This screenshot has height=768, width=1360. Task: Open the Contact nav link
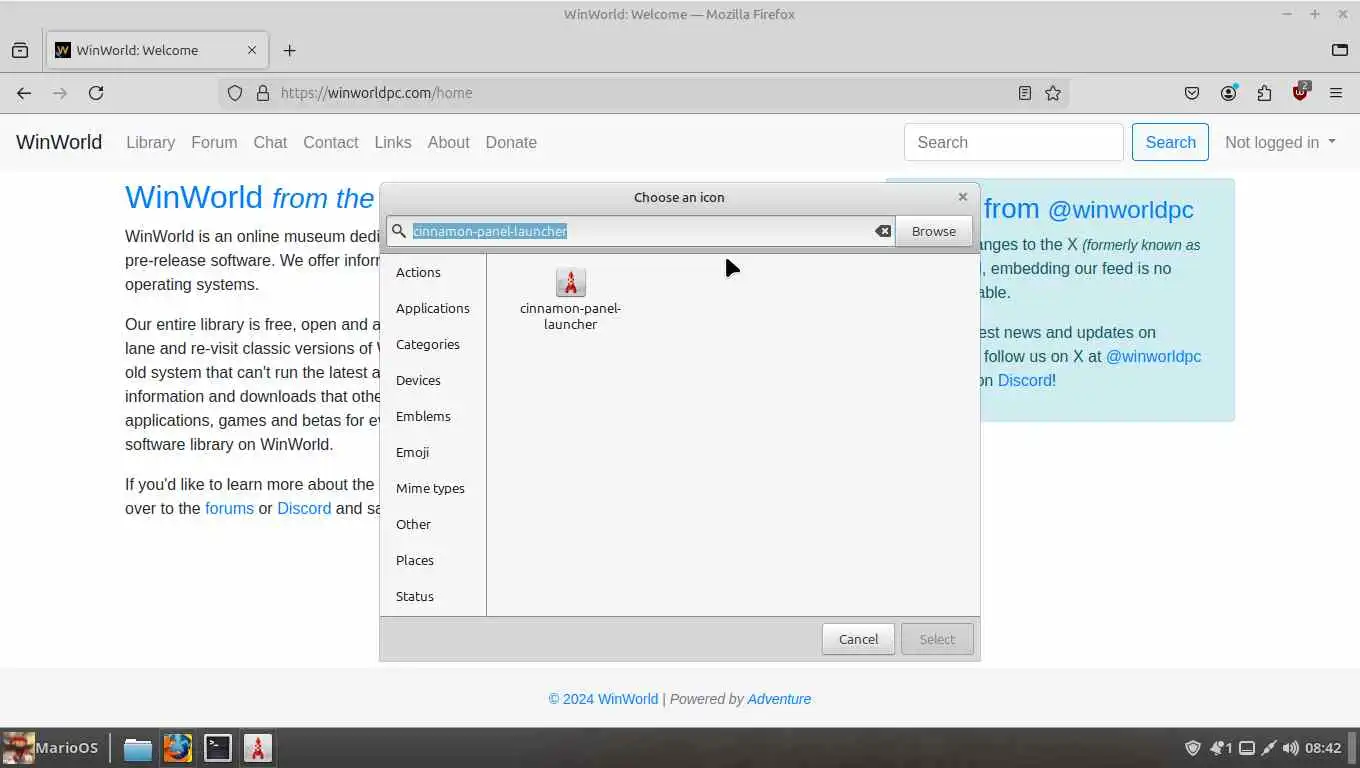click(x=330, y=142)
